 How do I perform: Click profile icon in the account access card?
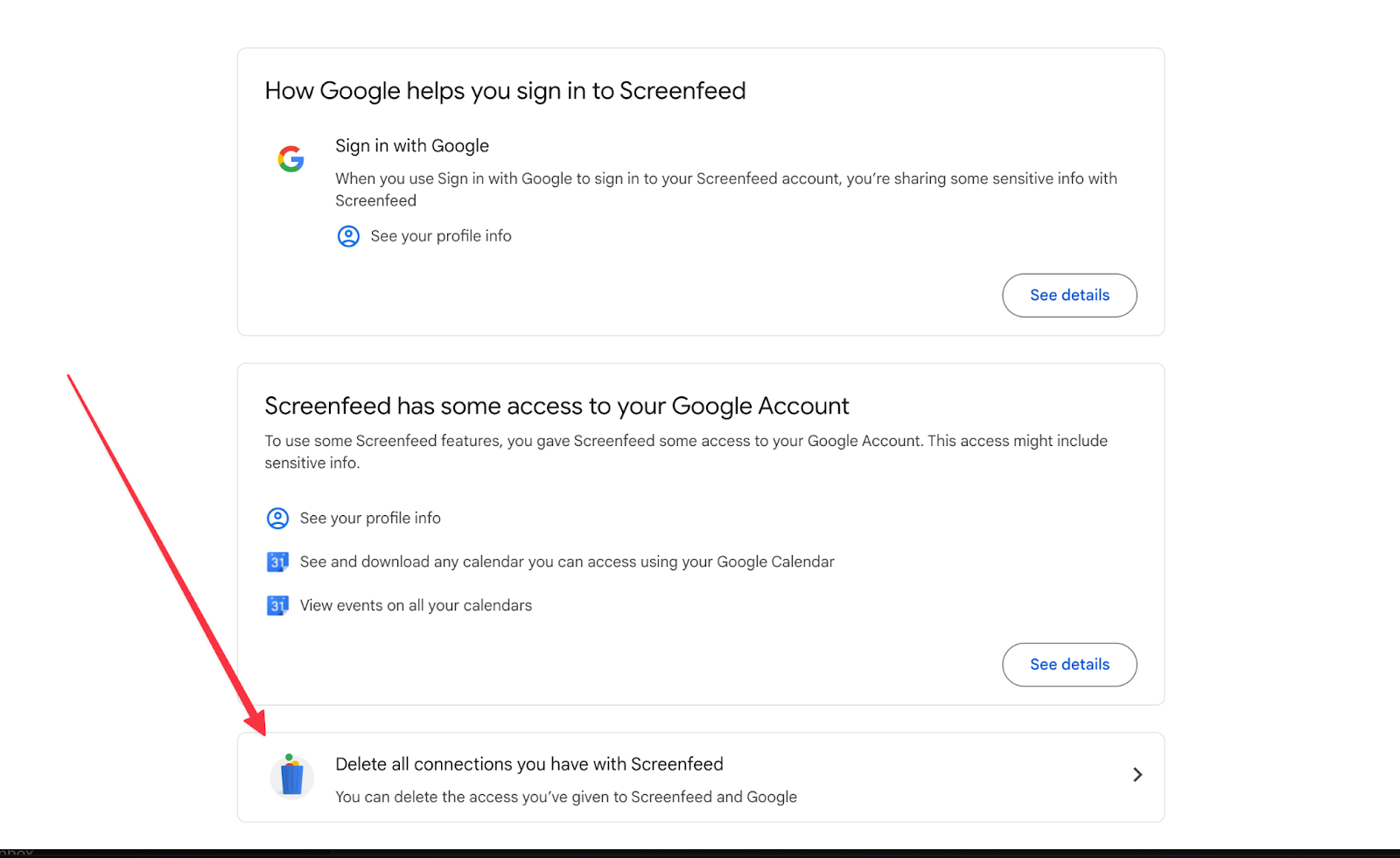(277, 519)
